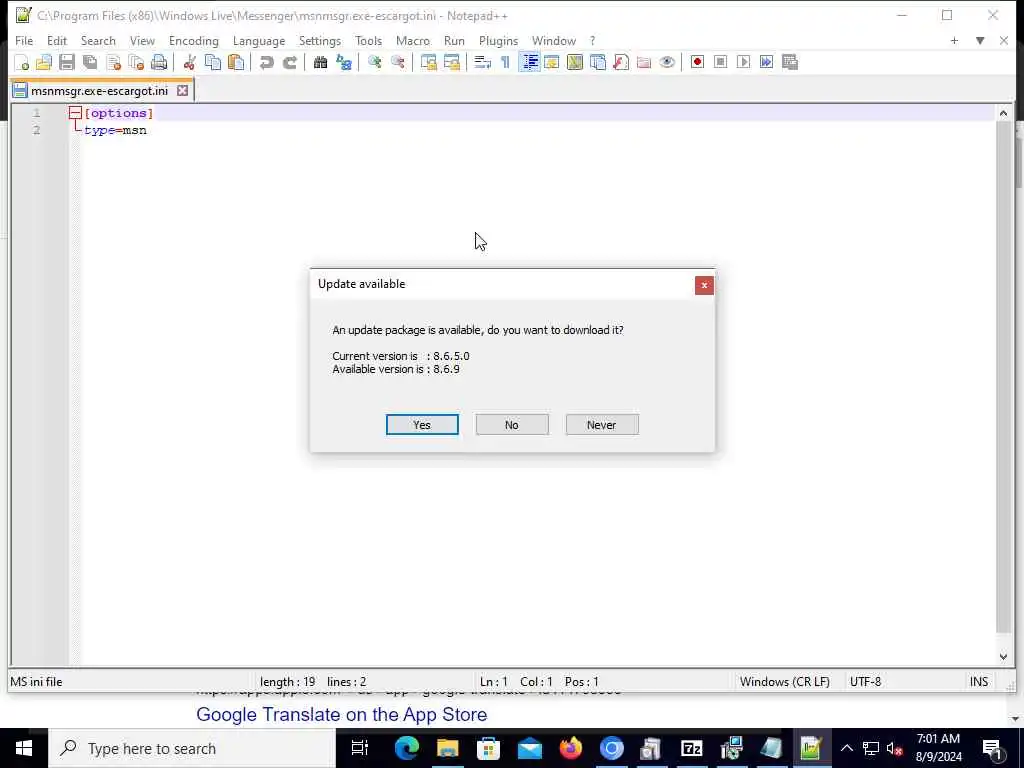Click the Redo toolbar icon
Viewport: 1024px width, 768px height.
pos(290,62)
